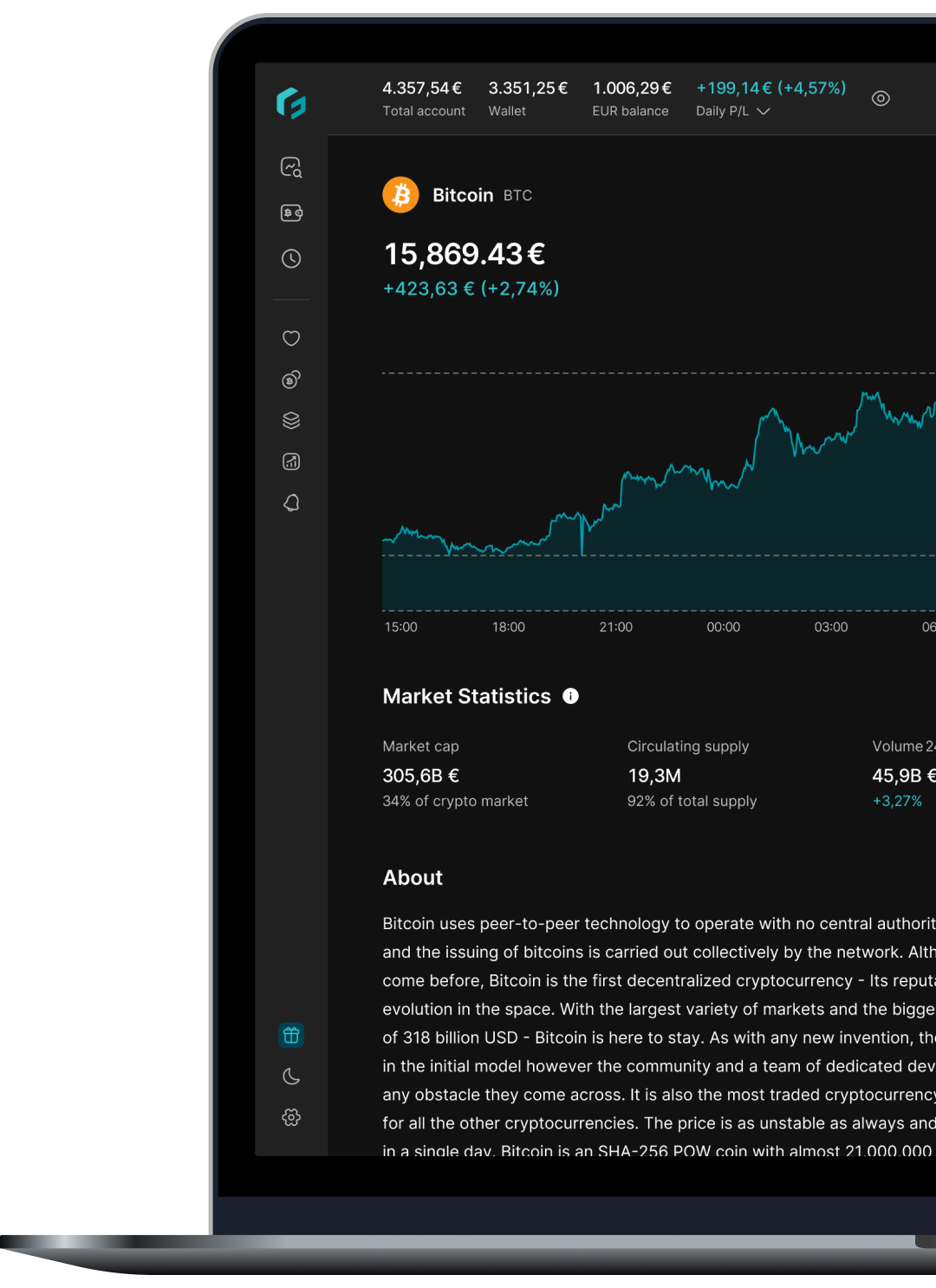
Task: Open the stacked layers sidebar icon
Action: (291, 420)
